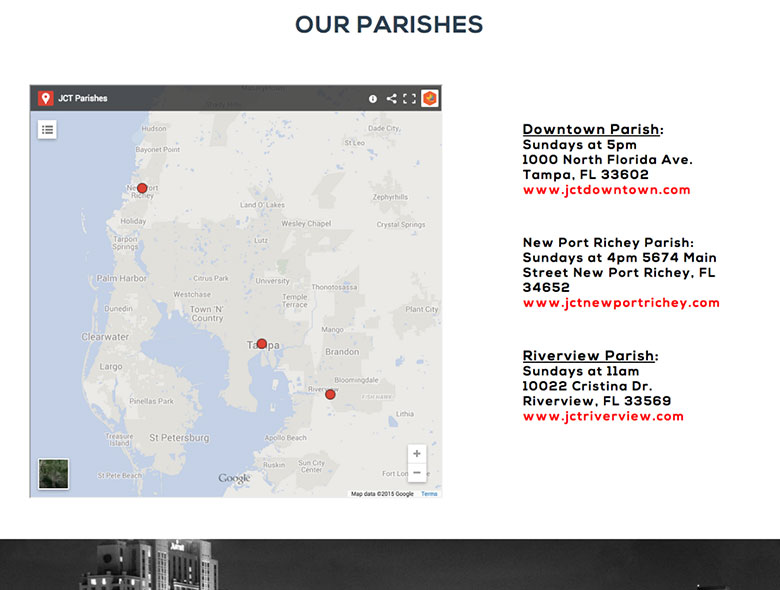Open www.jctdowntown.com link

pyautogui.click(x=606, y=190)
